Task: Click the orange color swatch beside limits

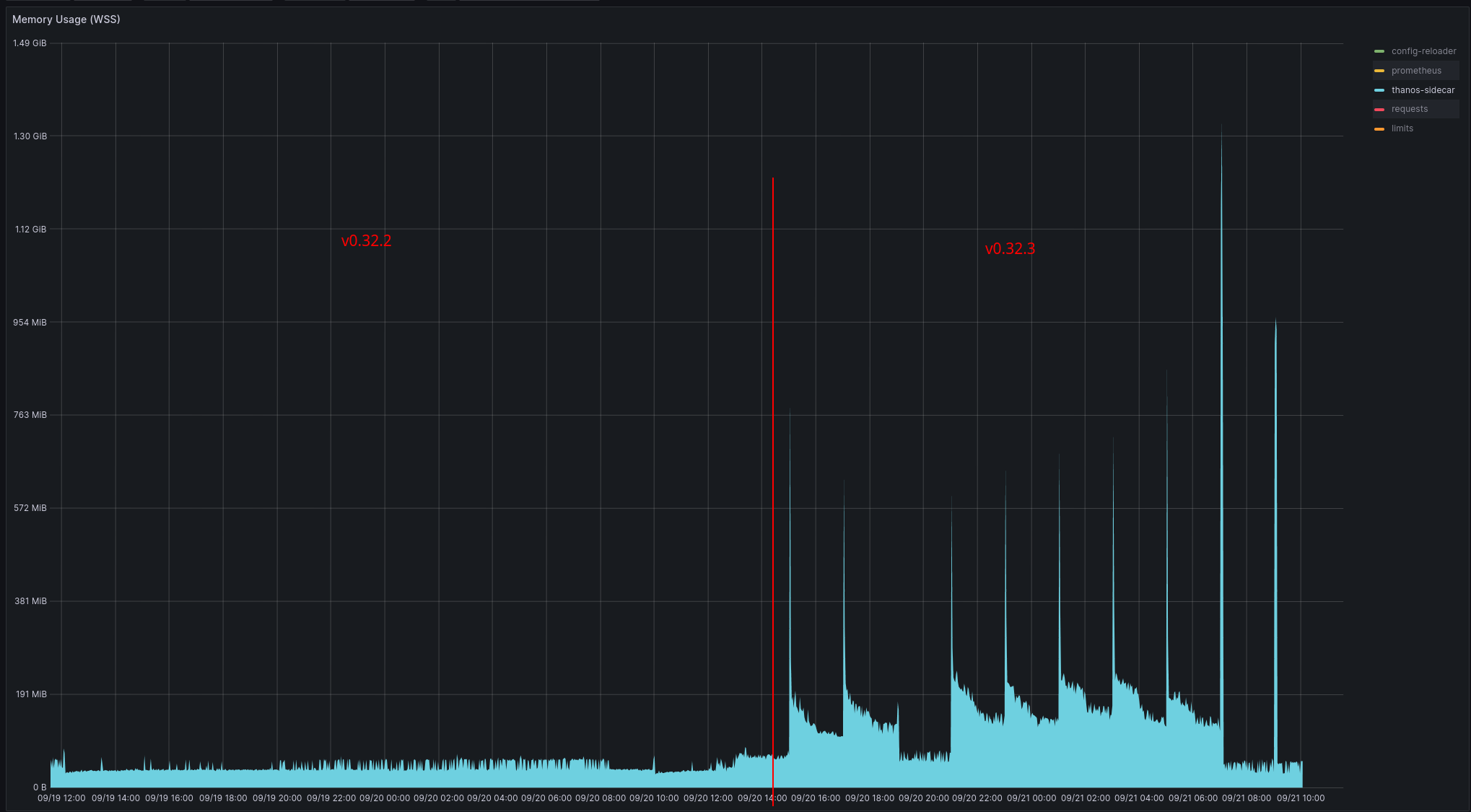Action: click(1380, 128)
